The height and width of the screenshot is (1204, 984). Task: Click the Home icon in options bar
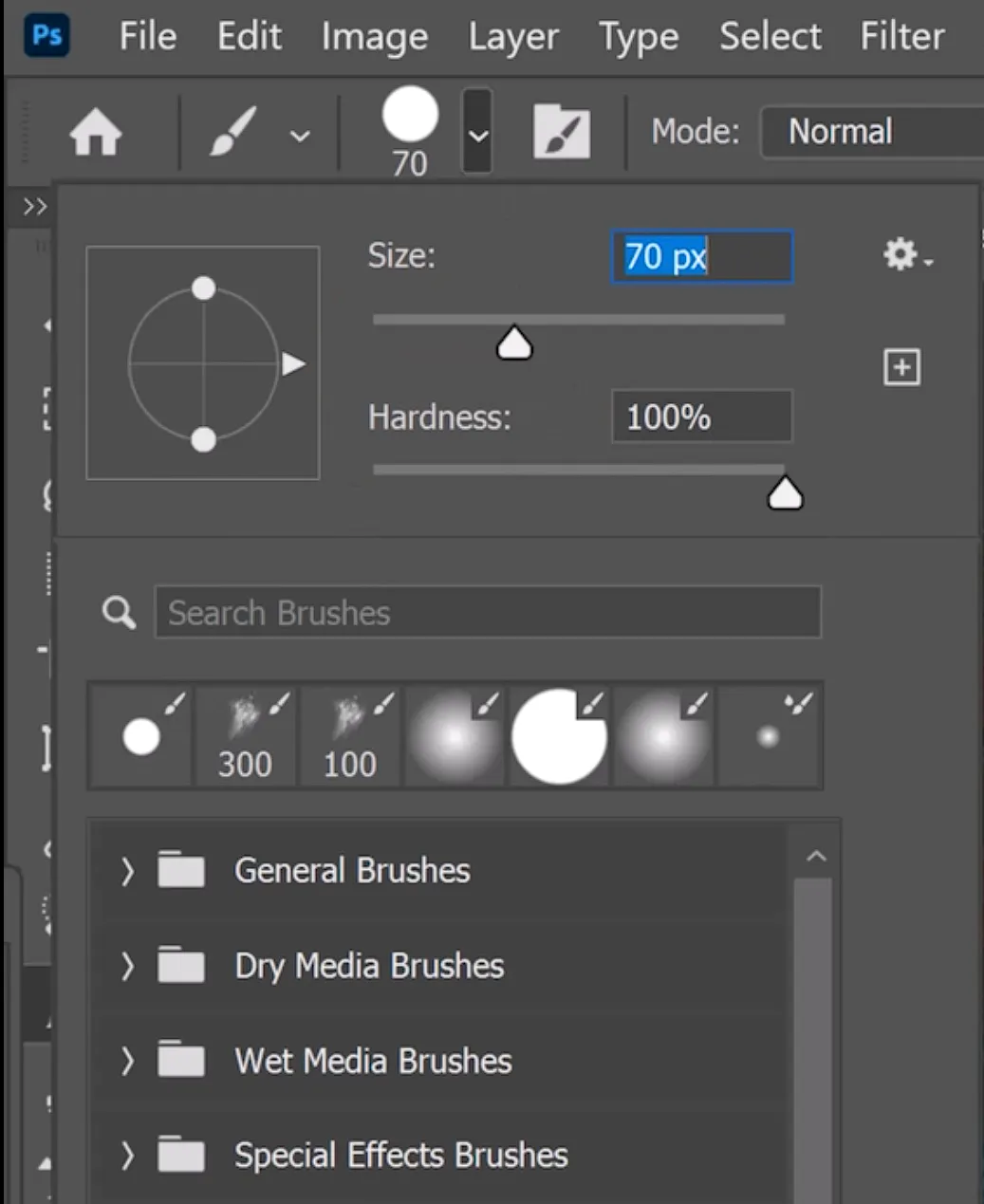click(x=96, y=133)
